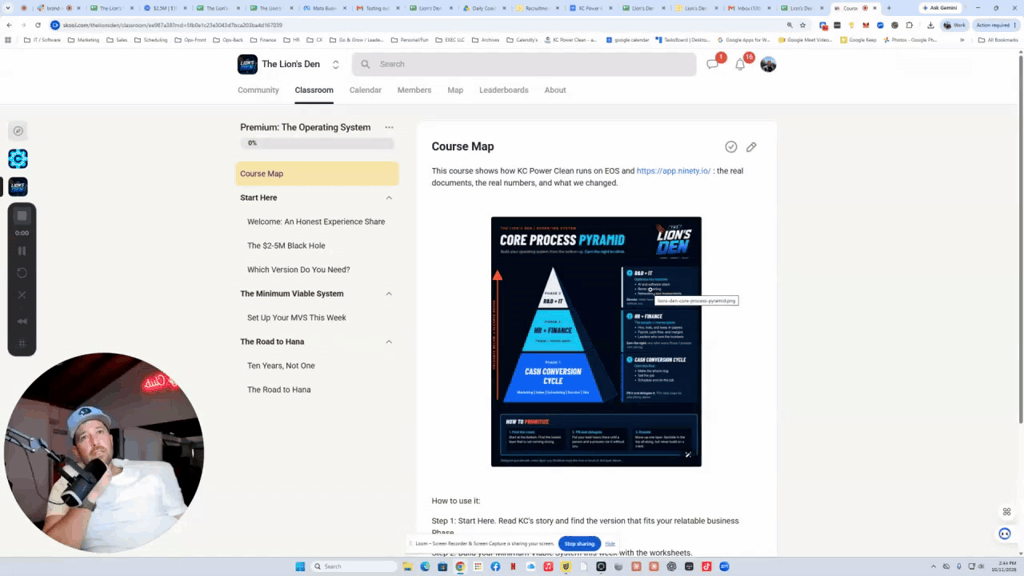
Task: Follow the app.ninety.io link
Action: (673, 171)
